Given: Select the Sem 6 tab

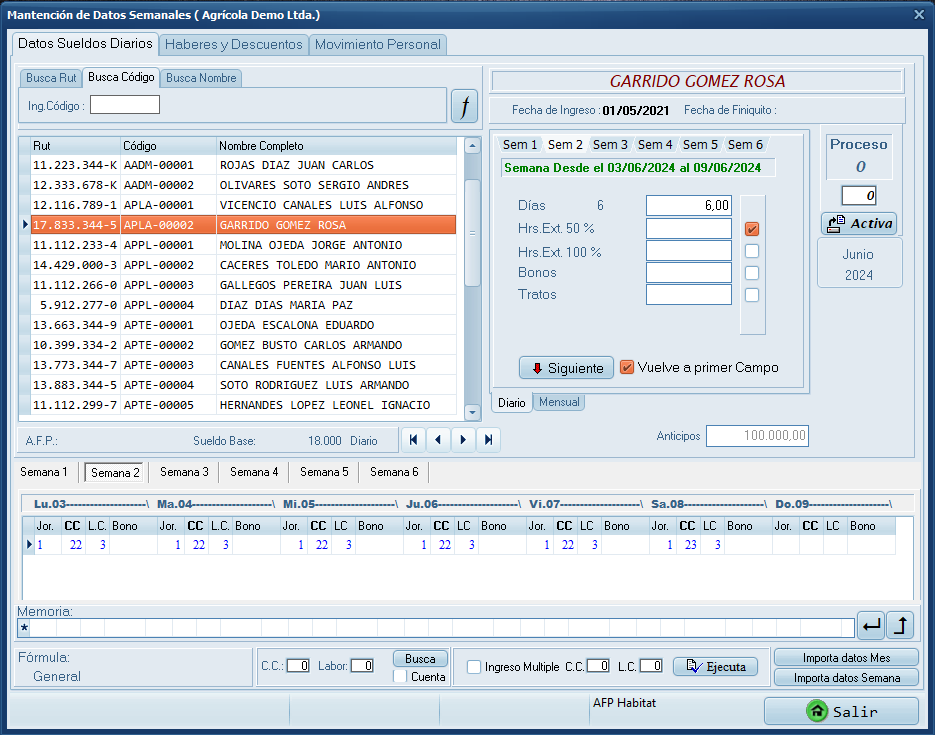Looking at the screenshot, I should [x=745, y=145].
